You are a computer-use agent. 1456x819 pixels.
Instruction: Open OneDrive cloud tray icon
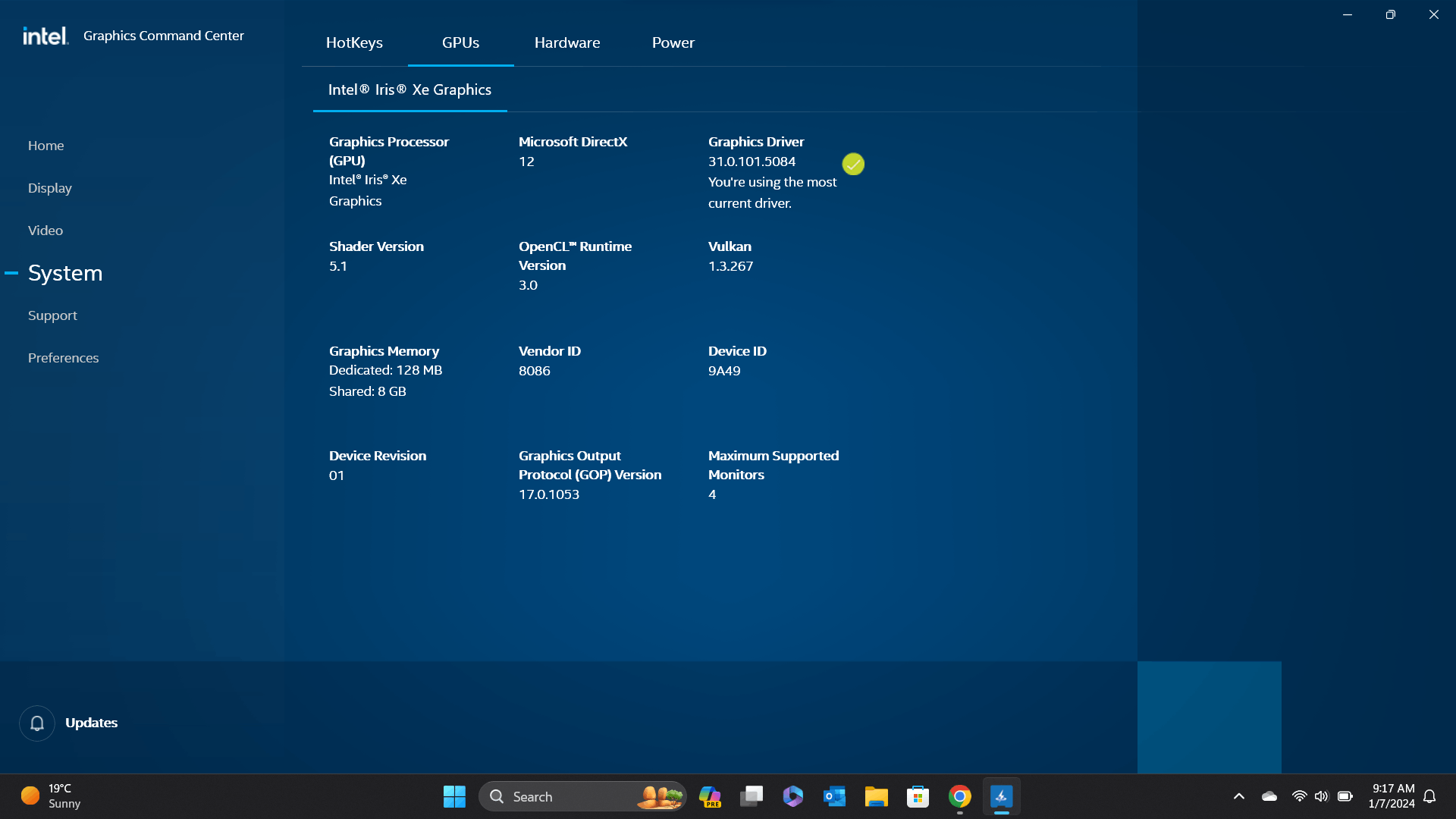click(1269, 796)
